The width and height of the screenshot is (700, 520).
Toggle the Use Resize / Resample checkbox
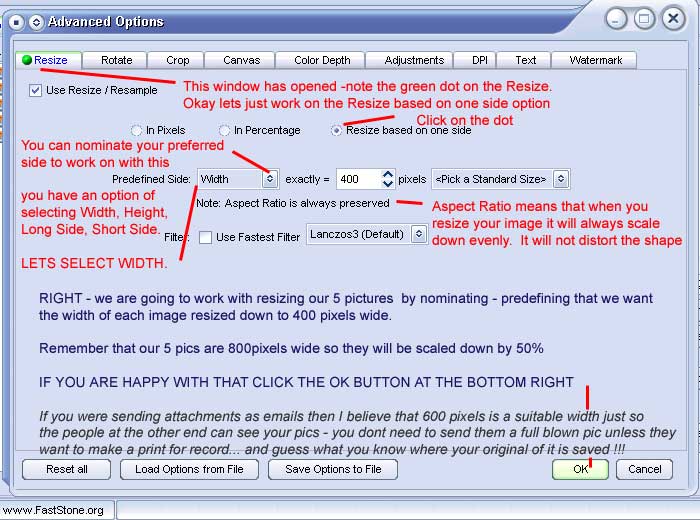[35, 91]
